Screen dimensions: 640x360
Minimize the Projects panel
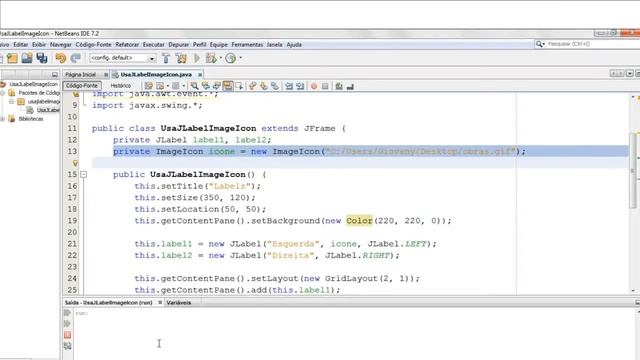tap(55, 75)
